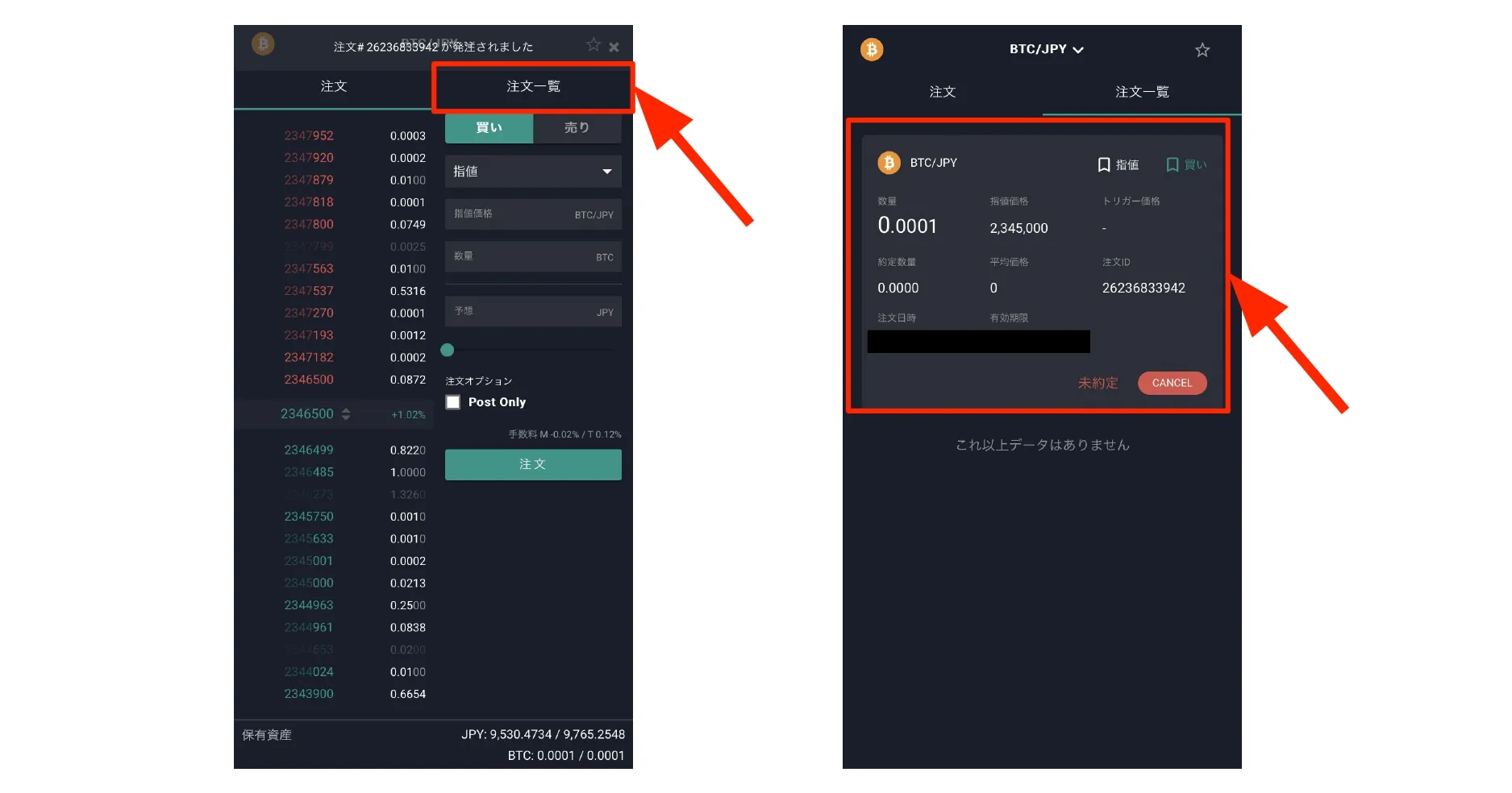Viewport: 1512px width, 793px height.
Task: Click the price stepper arrows beside 2346500
Action: [x=346, y=414]
